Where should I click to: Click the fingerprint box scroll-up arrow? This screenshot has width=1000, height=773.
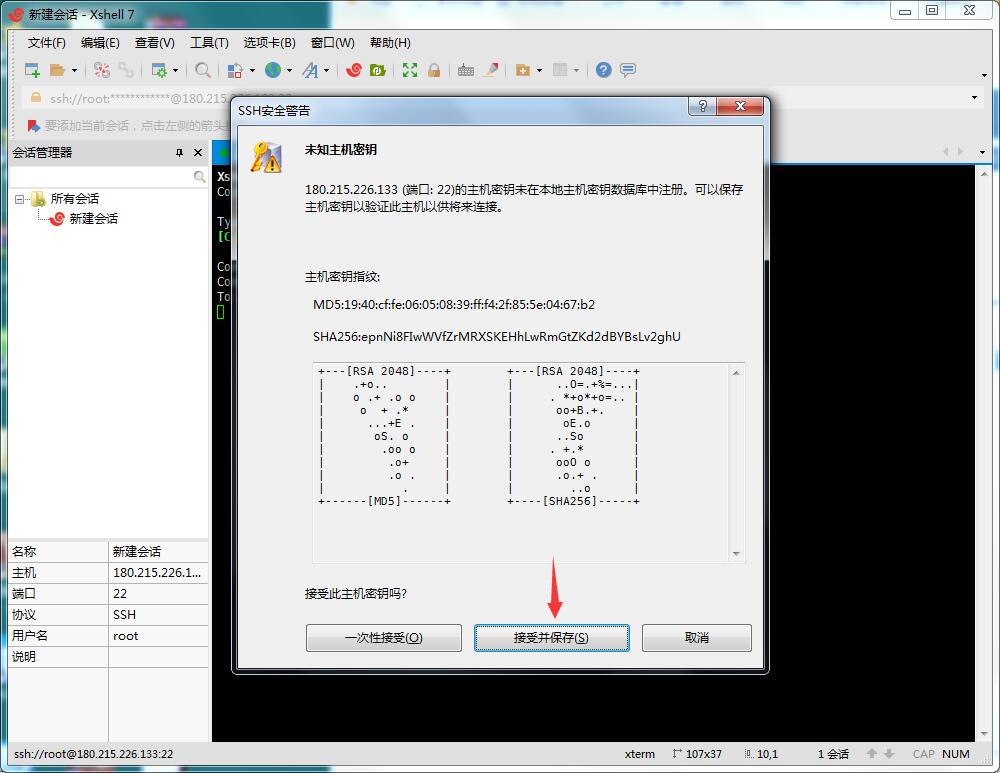point(736,372)
